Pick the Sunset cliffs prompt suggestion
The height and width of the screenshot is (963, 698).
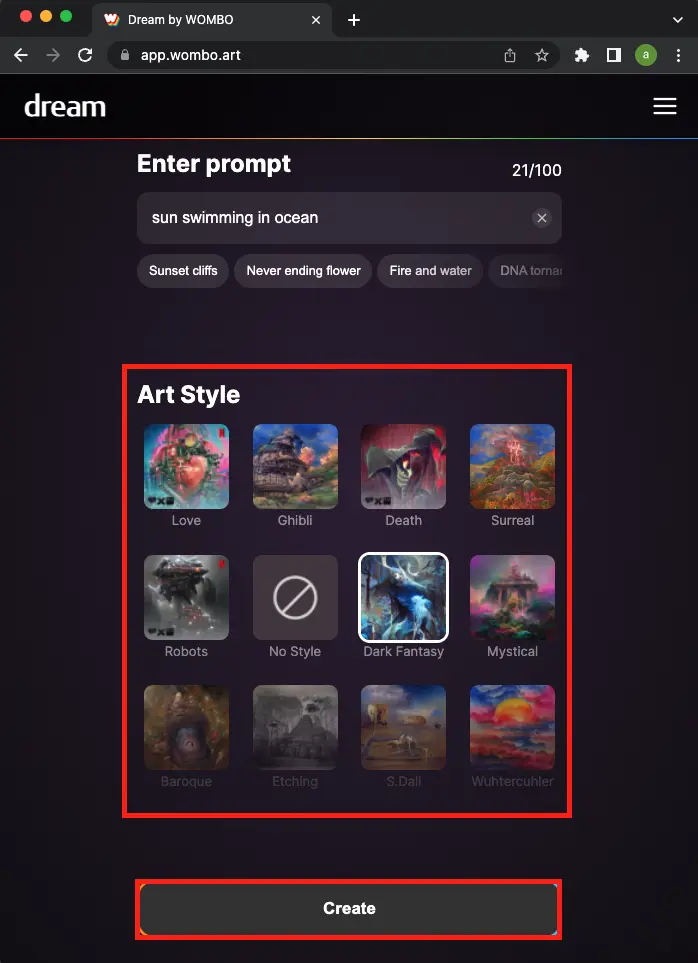tap(183, 271)
